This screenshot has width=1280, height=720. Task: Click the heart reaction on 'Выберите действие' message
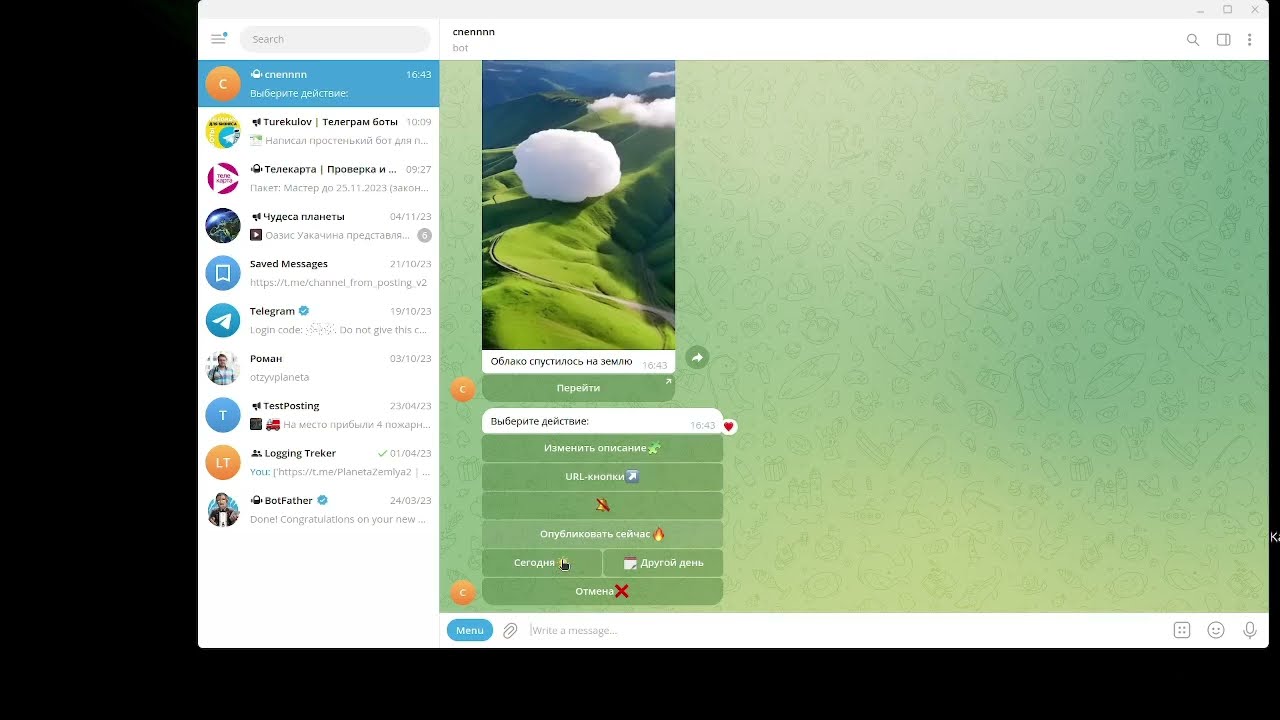[x=728, y=426]
